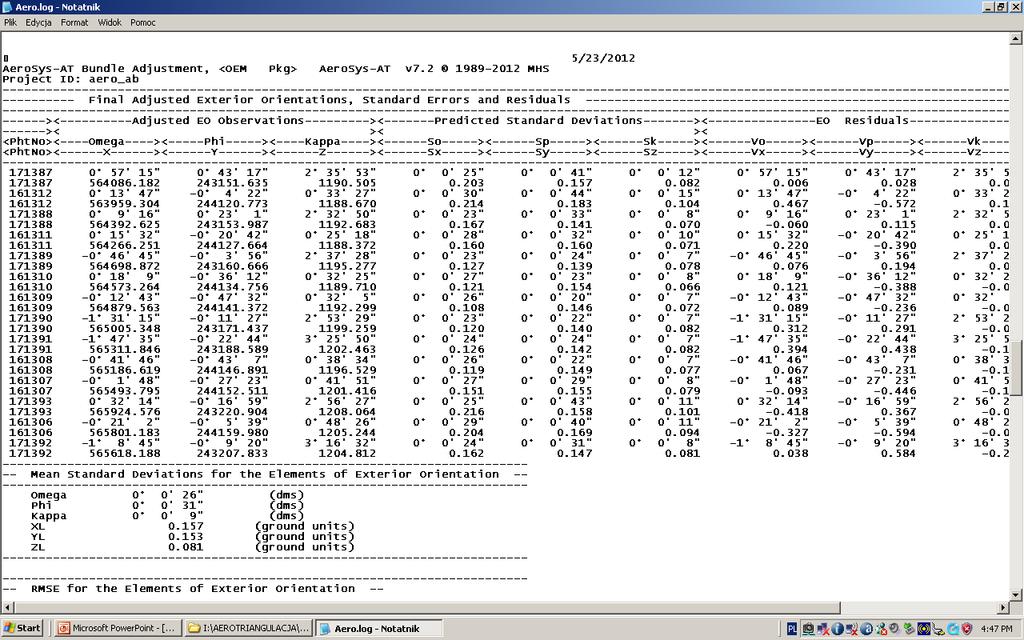
Task: Click the Y value 243153.987
Action: point(232,225)
